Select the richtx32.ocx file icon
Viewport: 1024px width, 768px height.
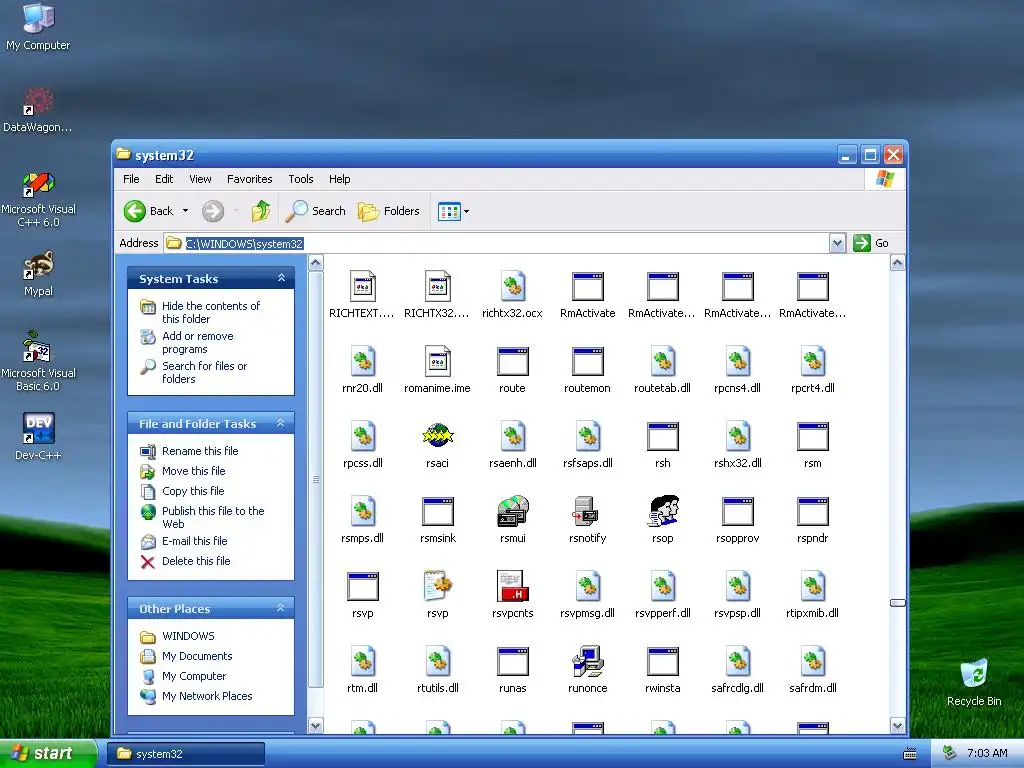[x=513, y=286]
